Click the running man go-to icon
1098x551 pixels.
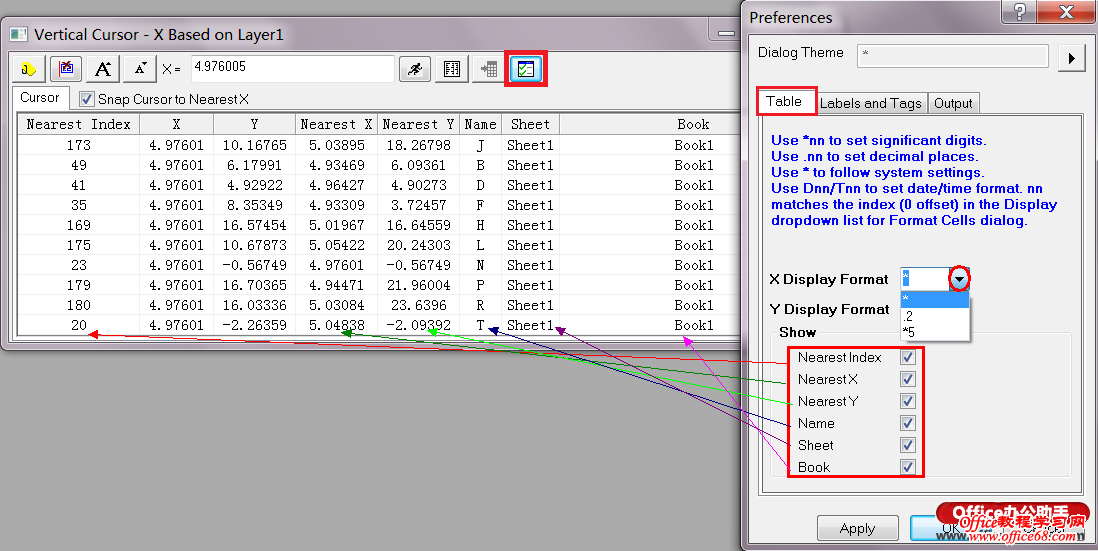click(x=415, y=69)
